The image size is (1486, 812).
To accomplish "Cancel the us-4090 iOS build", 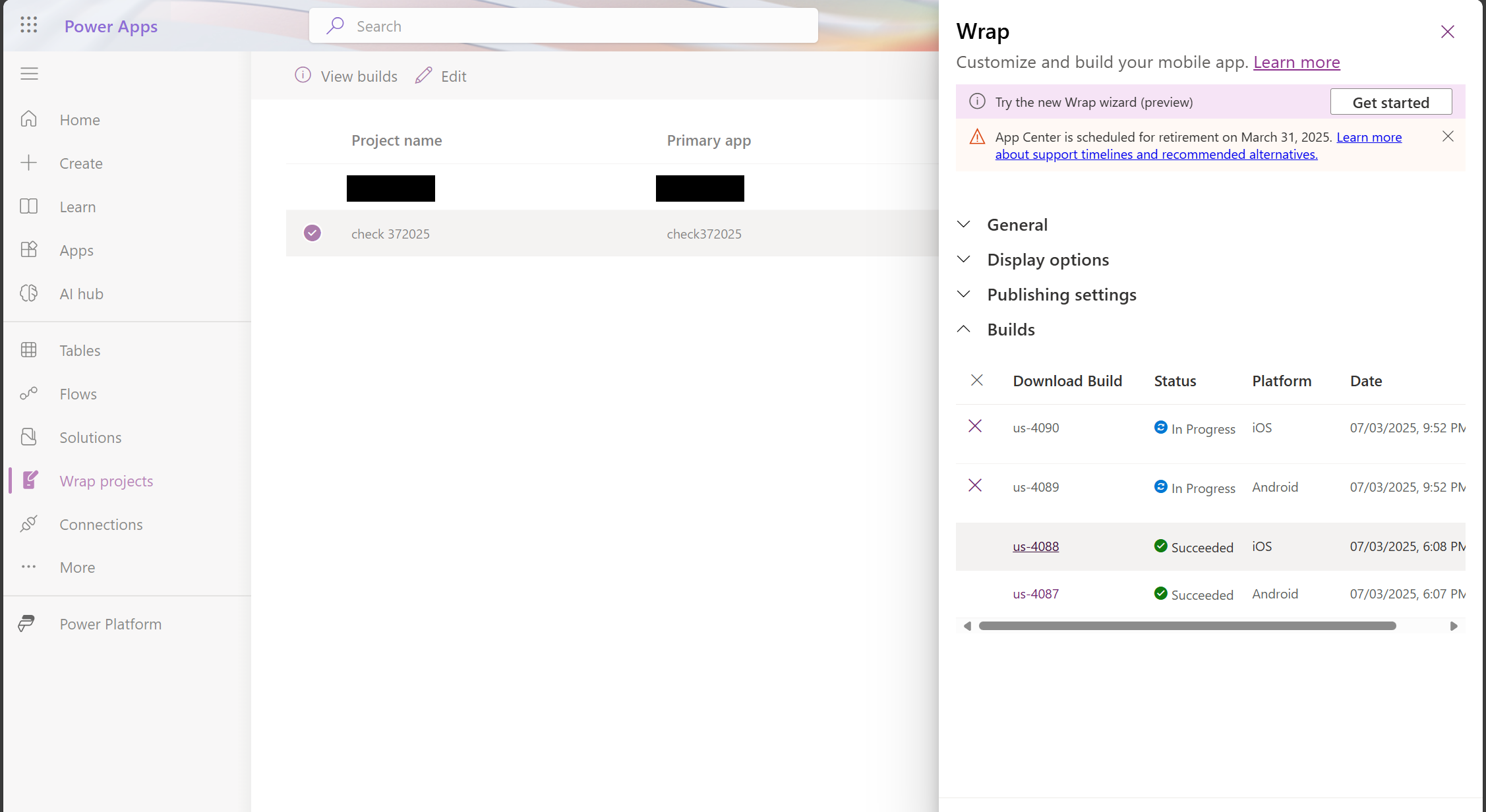I will [x=975, y=426].
